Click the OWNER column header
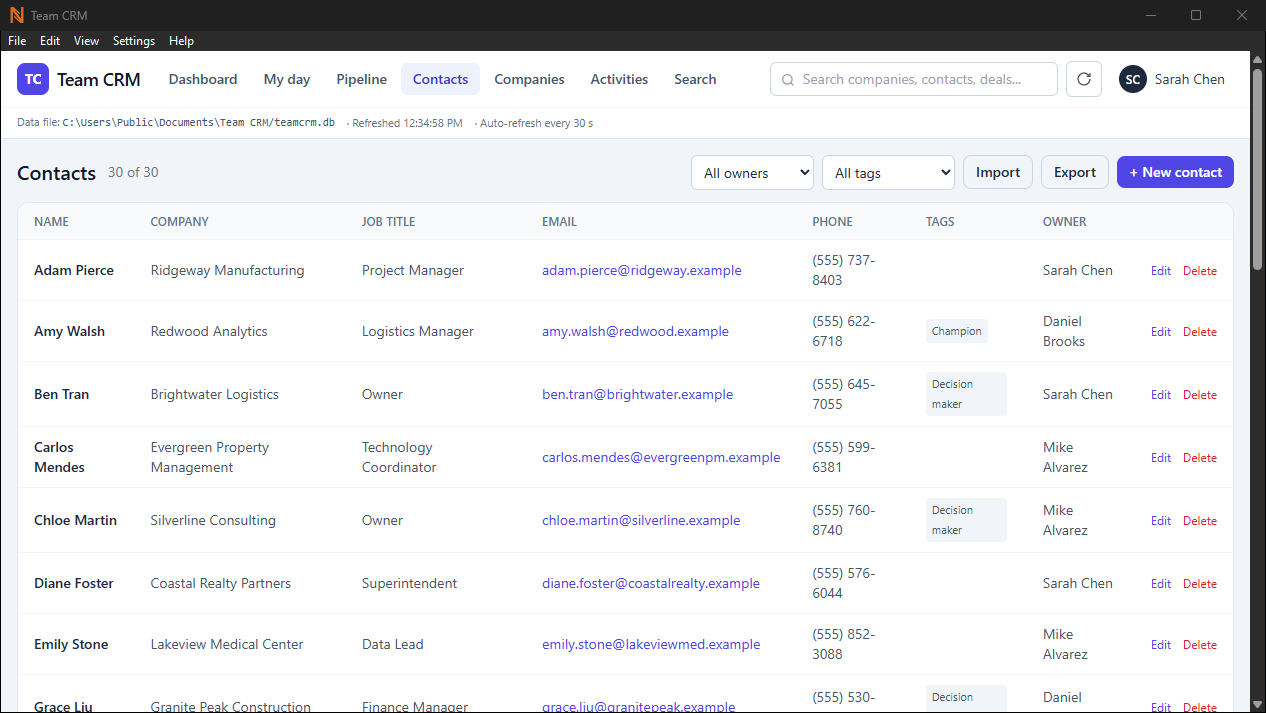The width and height of the screenshot is (1266, 713). pos(1064,222)
